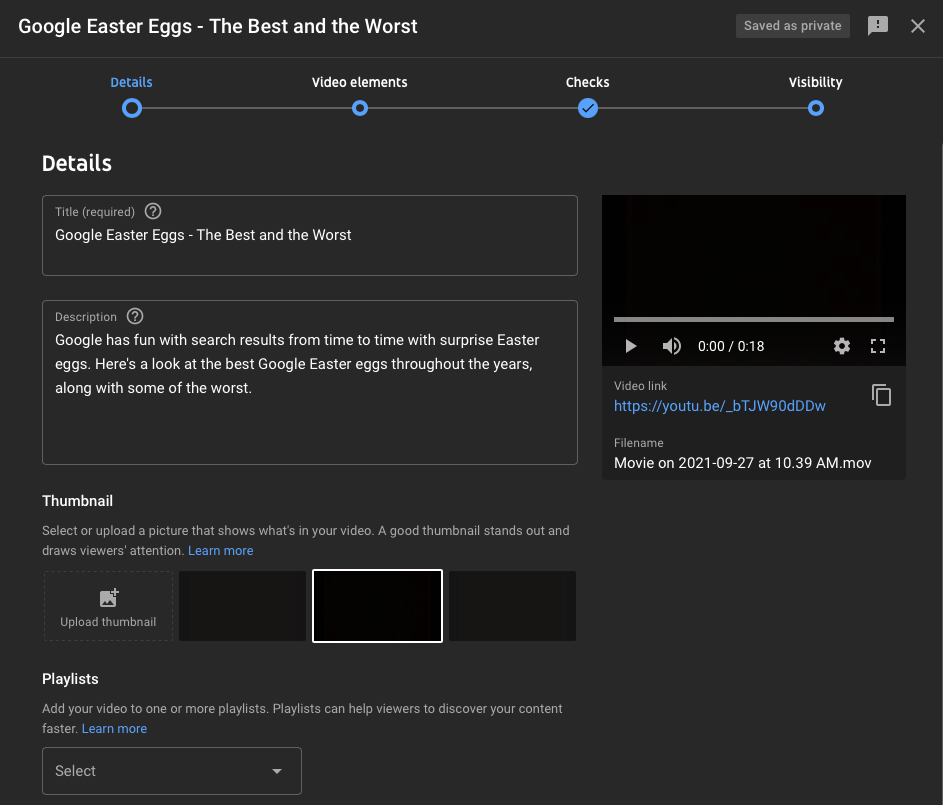Click the dialog title Google Easter Eggs
This screenshot has height=805, width=943.
218,26
